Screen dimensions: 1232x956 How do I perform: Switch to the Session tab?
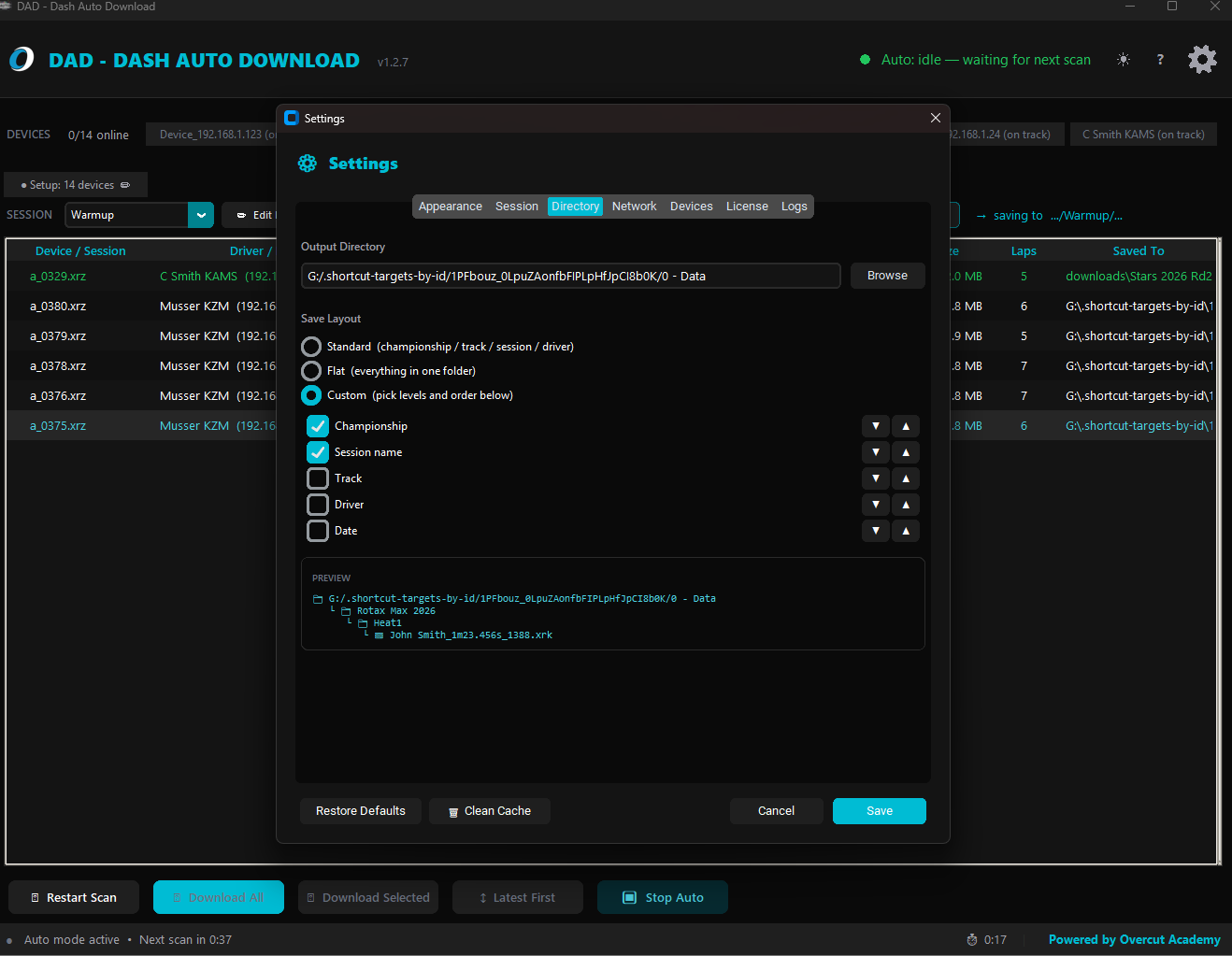(517, 207)
